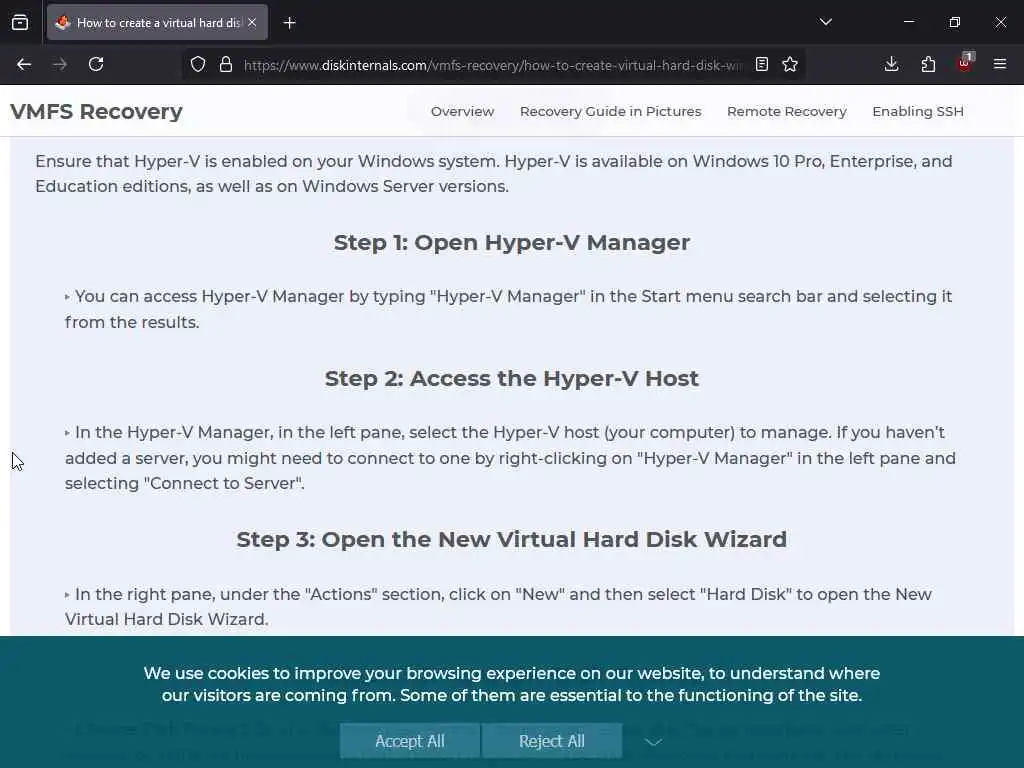Expand cookie options chevron
The width and height of the screenshot is (1024, 768).
pos(654,742)
